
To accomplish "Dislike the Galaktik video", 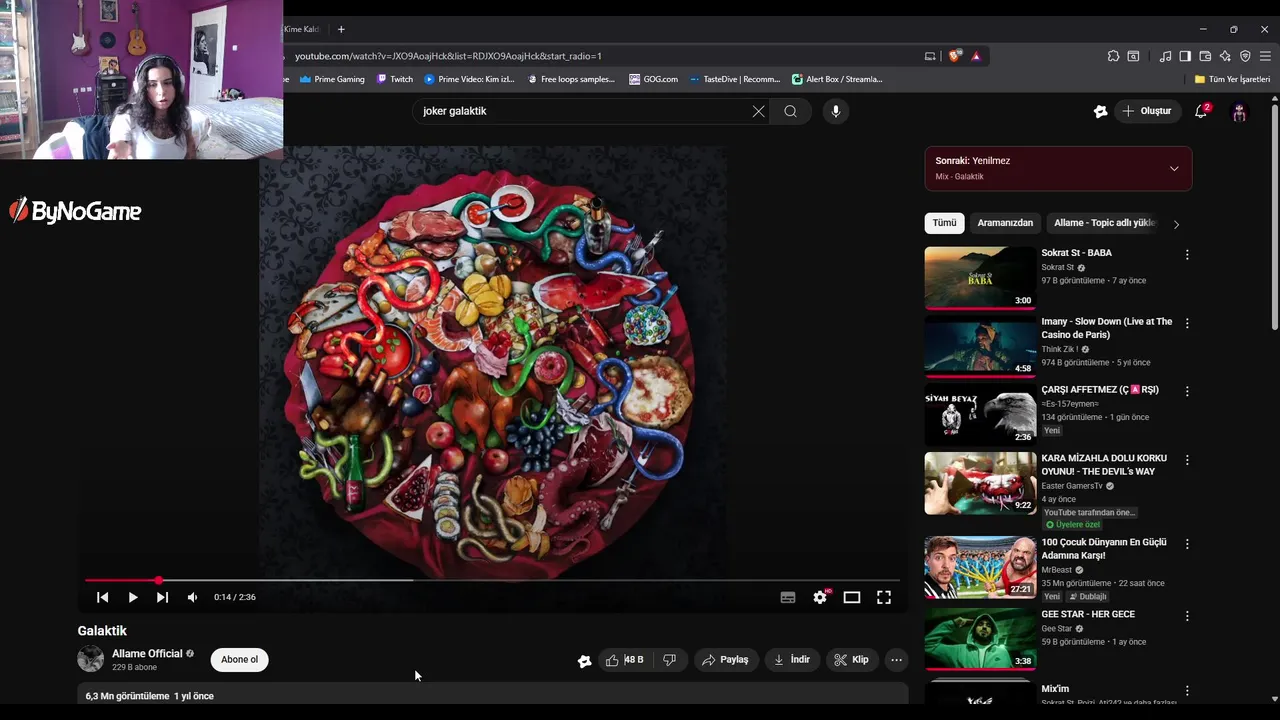I will tap(670, 660).
